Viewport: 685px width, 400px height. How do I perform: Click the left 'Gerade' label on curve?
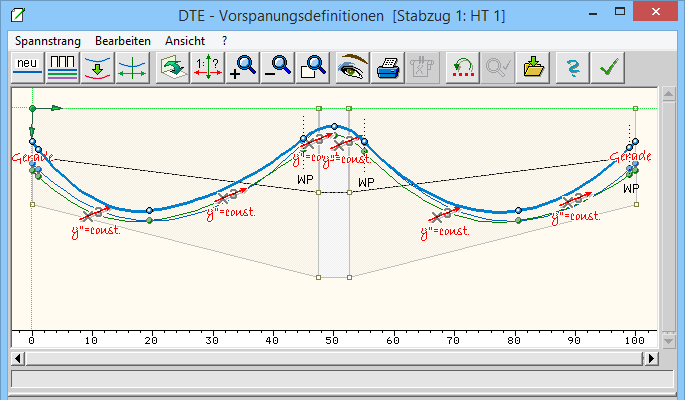pyautogui.click(x=32, y=158)
